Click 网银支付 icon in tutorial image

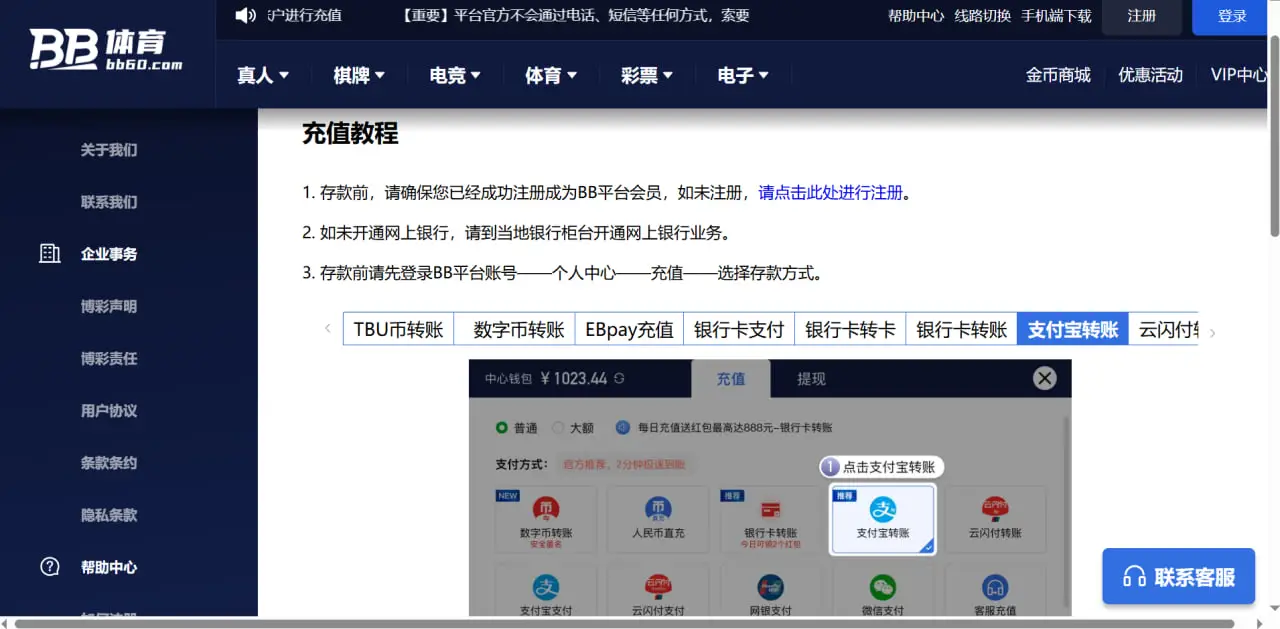click(770, 586)
